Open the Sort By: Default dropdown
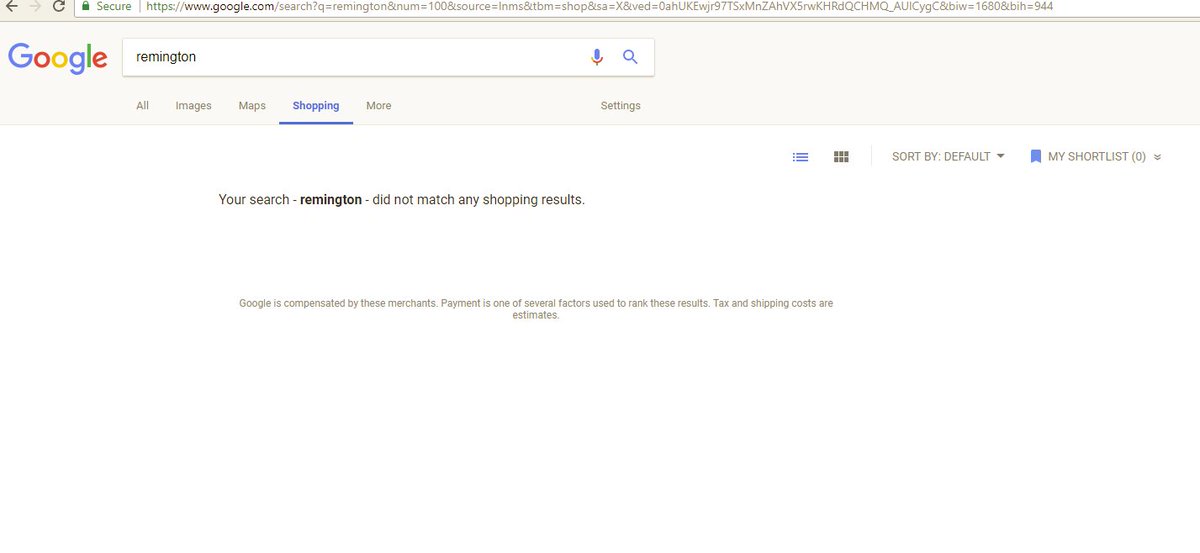This screenshot has width=1200, height=553. (948, 157)
